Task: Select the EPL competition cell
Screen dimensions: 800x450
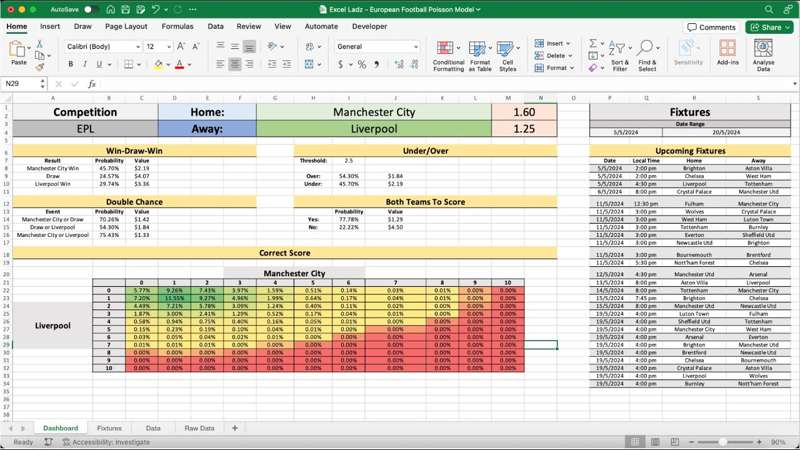Action: click(85, 129)
